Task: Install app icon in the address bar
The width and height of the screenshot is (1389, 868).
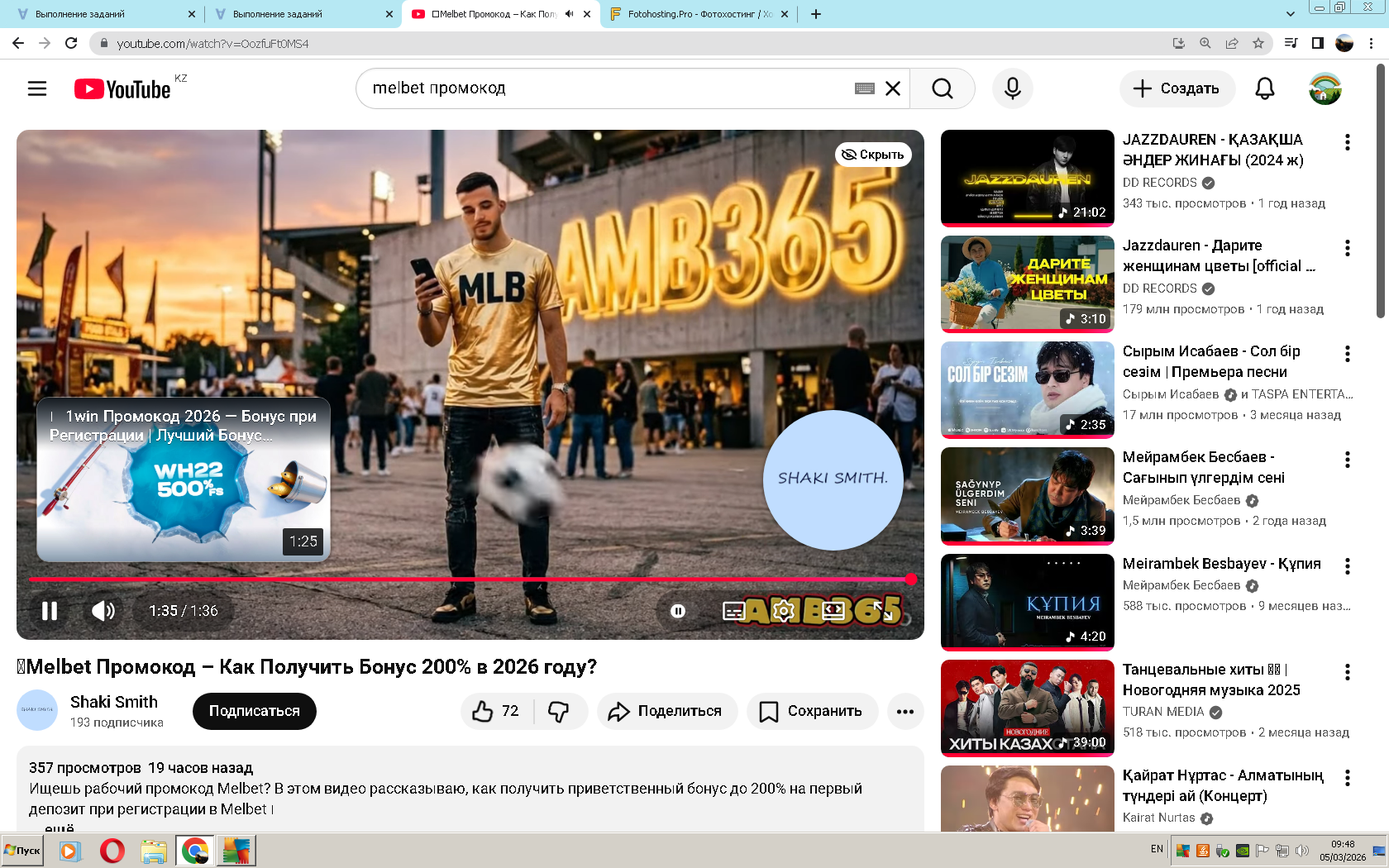Action: click(1179, 43)
